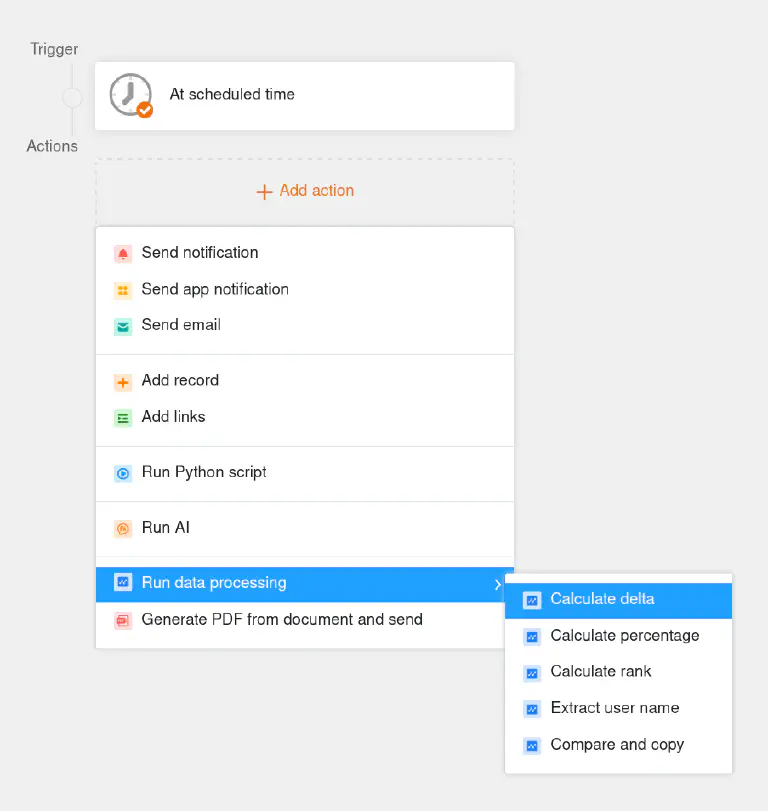
Task: Select the Compare and copy action
Action: [x=616, y=744]
